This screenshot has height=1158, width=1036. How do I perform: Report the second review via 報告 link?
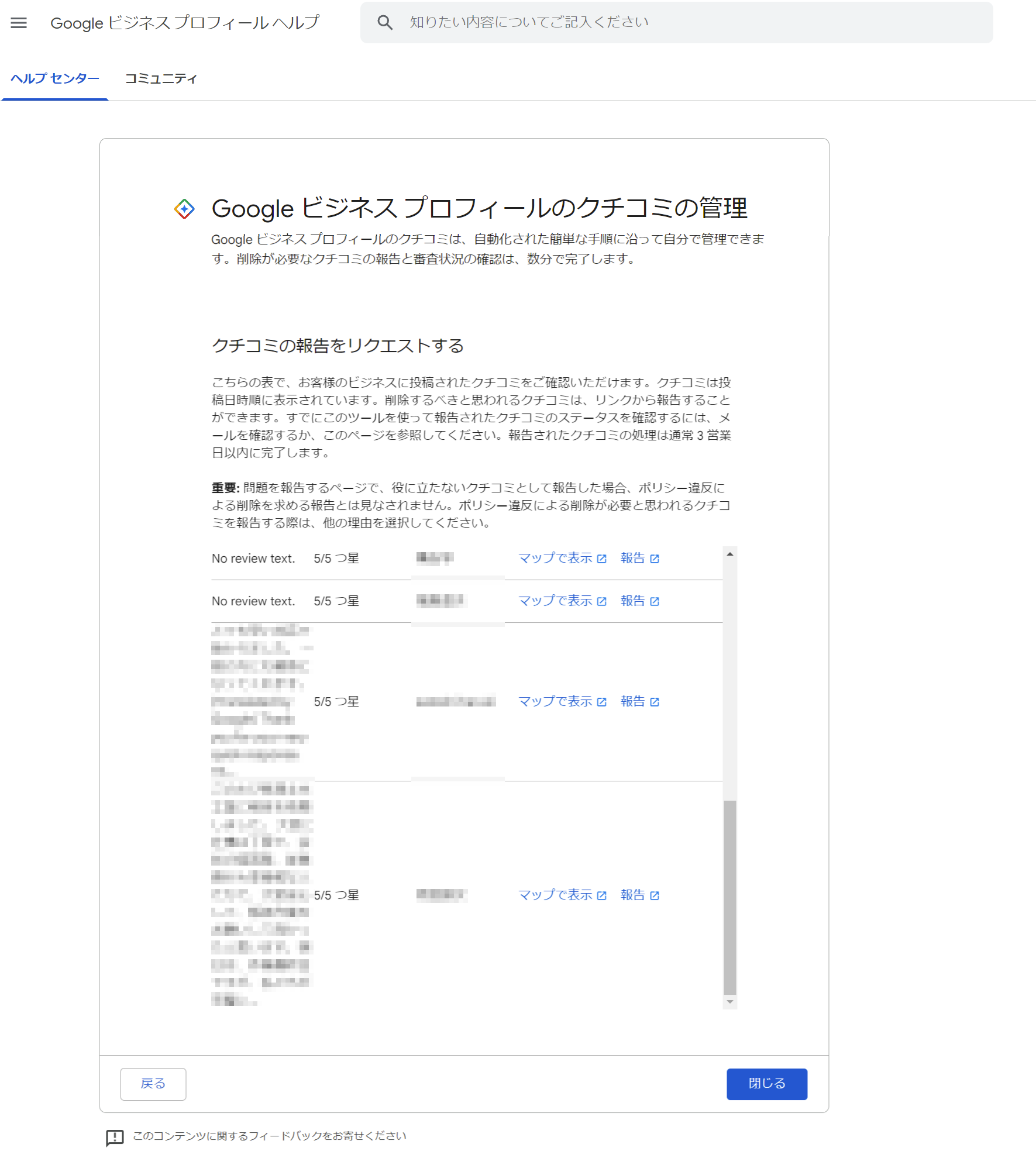pos(632,601)
